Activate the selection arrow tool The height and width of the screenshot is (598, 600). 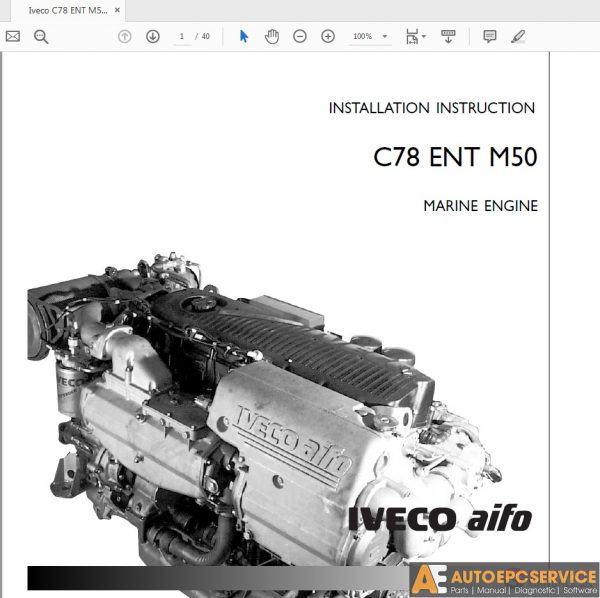244,36
